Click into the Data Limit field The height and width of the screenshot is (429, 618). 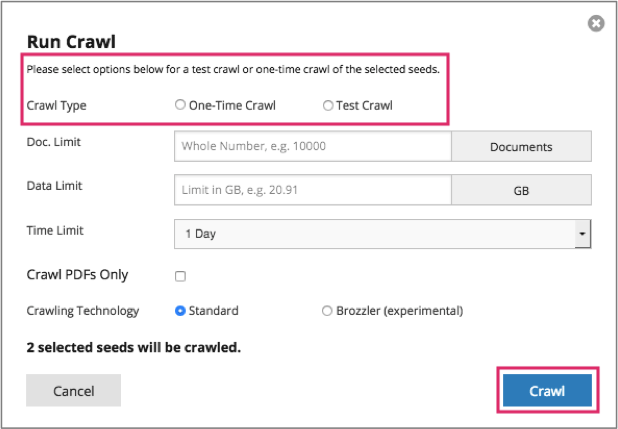pos(313,190)
